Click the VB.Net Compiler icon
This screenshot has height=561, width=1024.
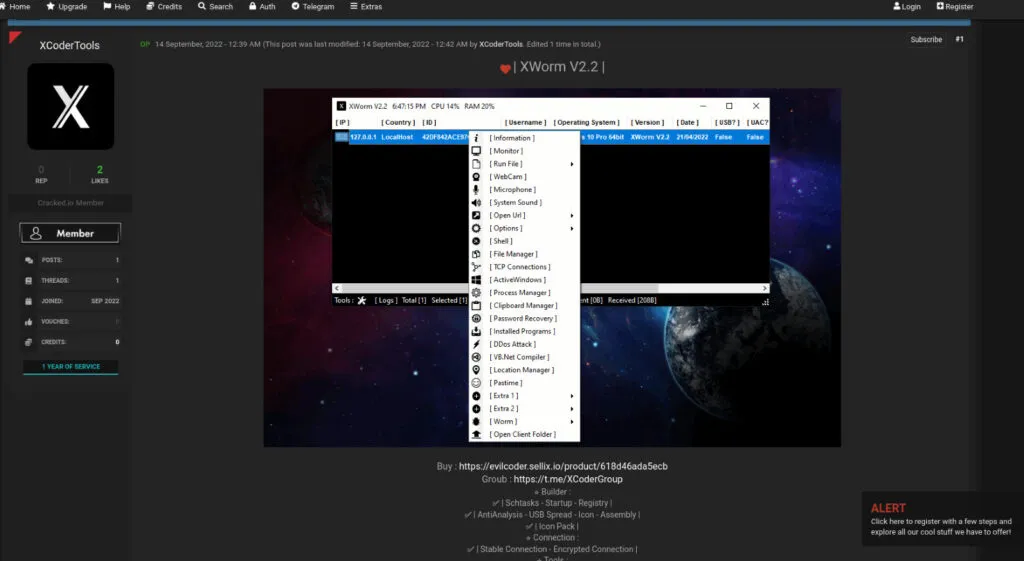pyautogui.click(x=476, y=357)
